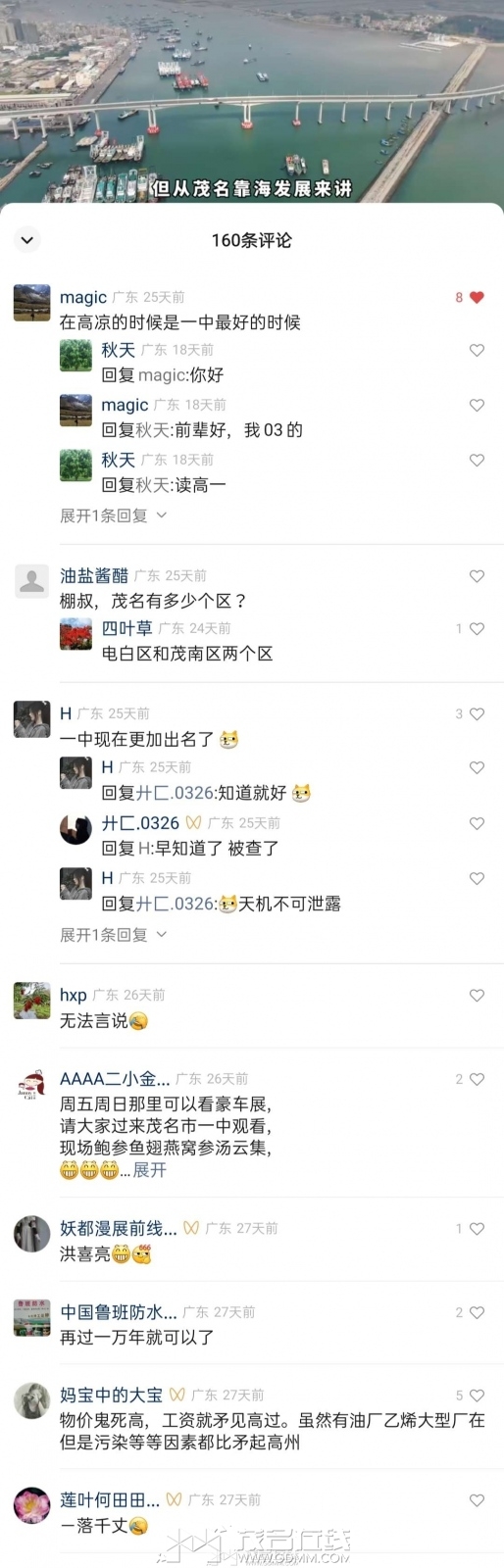The image size is (504, 1568).
Task: Like hxp's comment 无法言说
Action: [477, 995]
